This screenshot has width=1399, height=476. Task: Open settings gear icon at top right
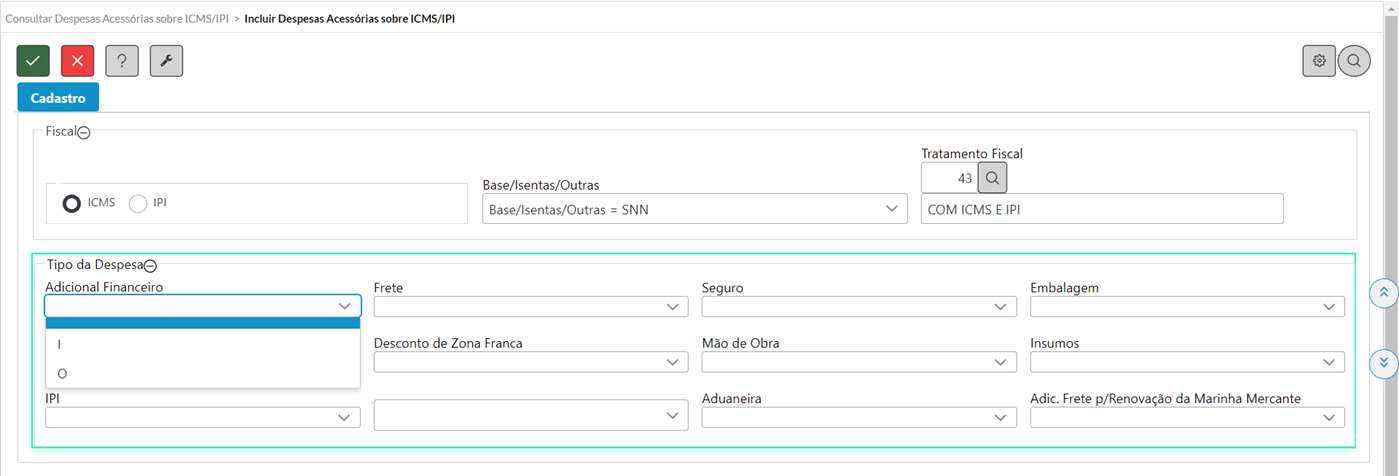(1319, 61)
